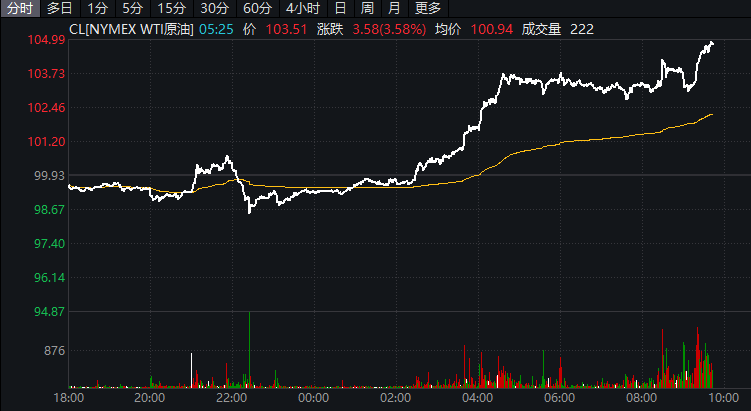The height and width of the screenshot is (411, 751).
Task: Click the 成交量 volume label
Action: pyautogui.click(x=541, y=29)
